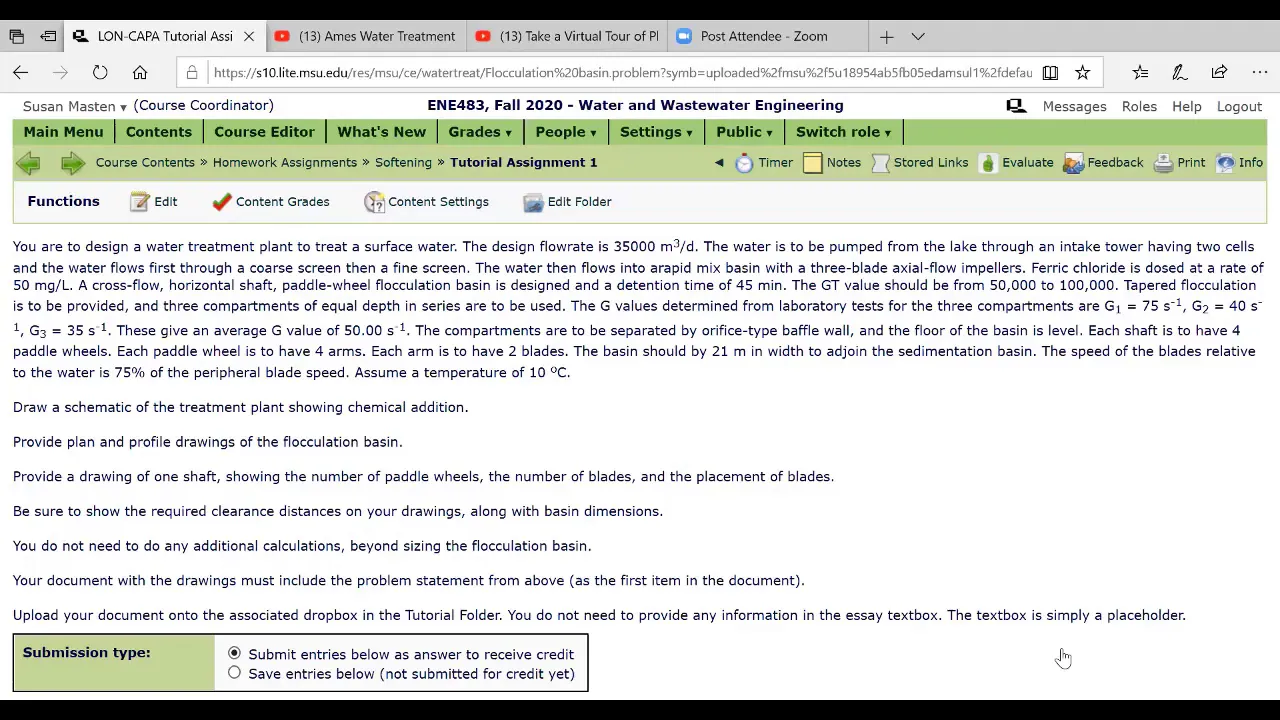
Task: Click the browser back arrow
Action: click(x=20, y=72)
